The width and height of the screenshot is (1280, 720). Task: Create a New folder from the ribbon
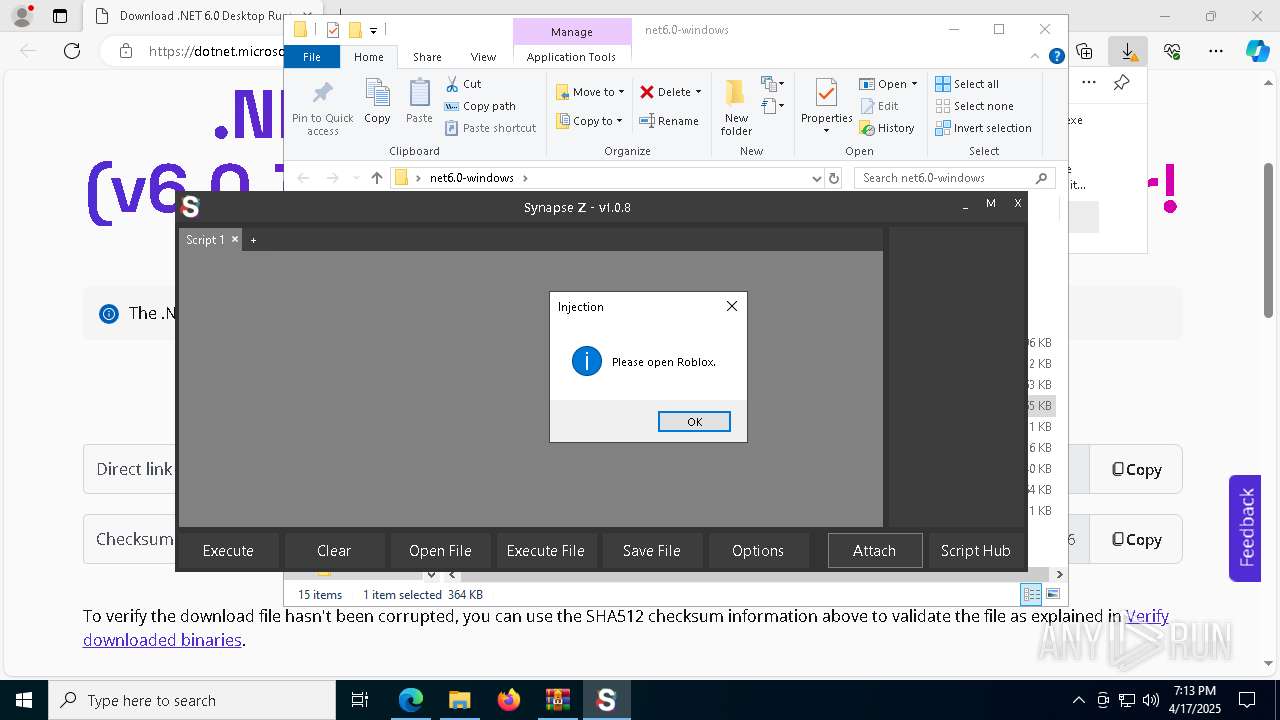[736, 107]
